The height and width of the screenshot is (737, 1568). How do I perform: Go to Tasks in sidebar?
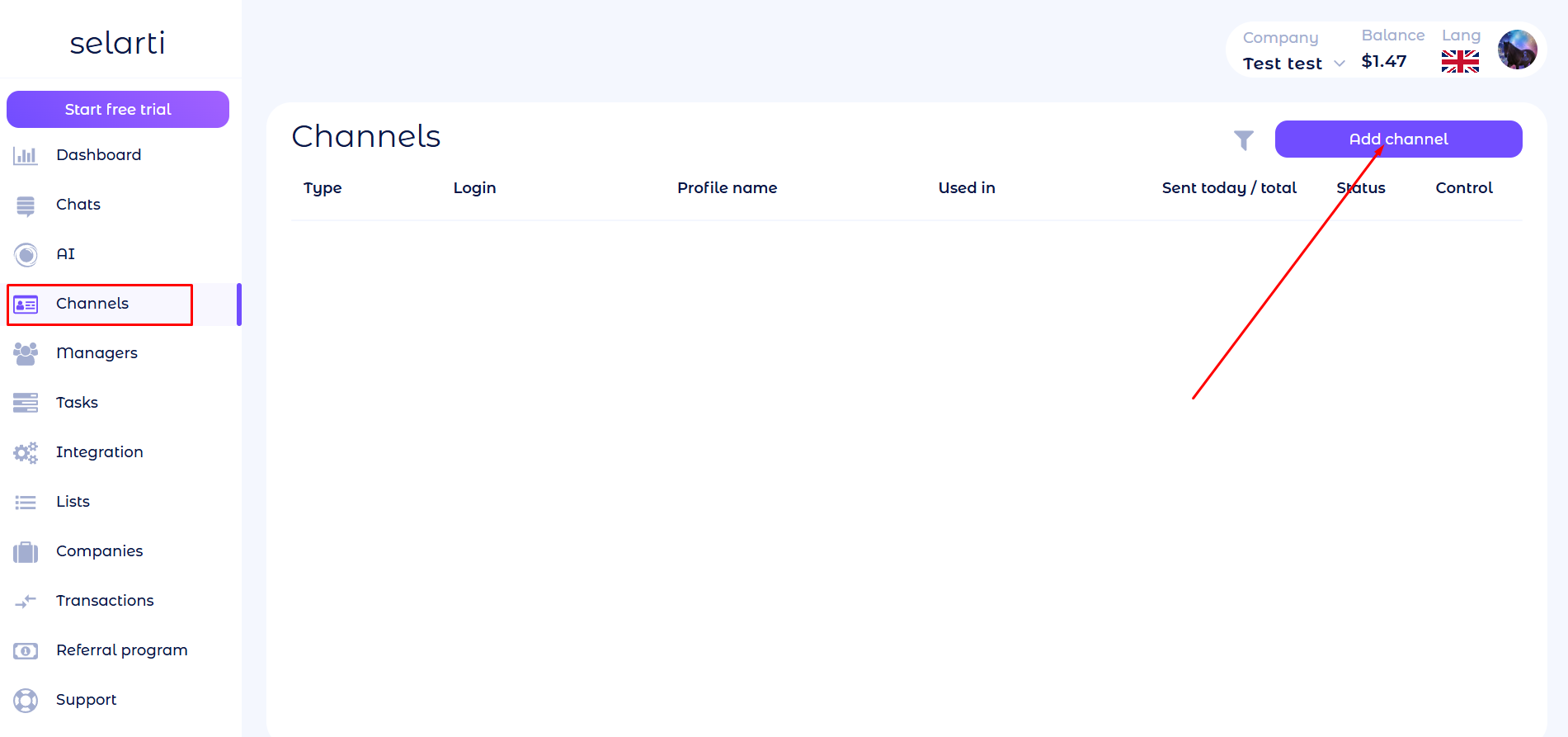(x=77, y=403)
